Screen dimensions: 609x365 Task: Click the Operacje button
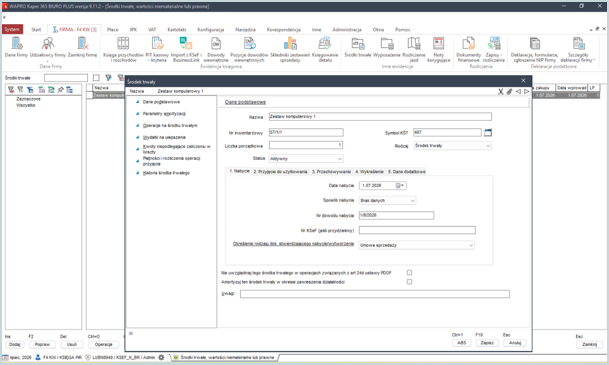[x=103, y=344]
